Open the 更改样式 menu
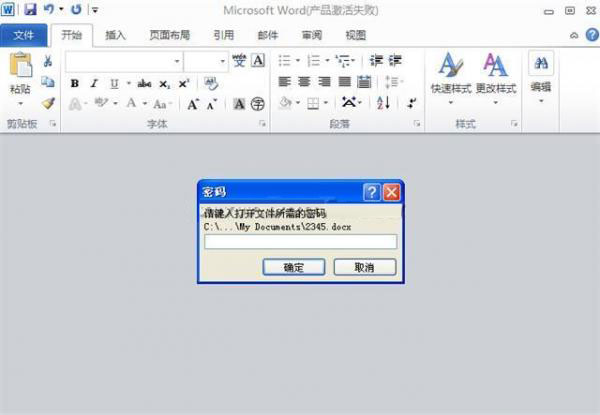600x415 pixels. pyautogui.click(x=496, y=78)
